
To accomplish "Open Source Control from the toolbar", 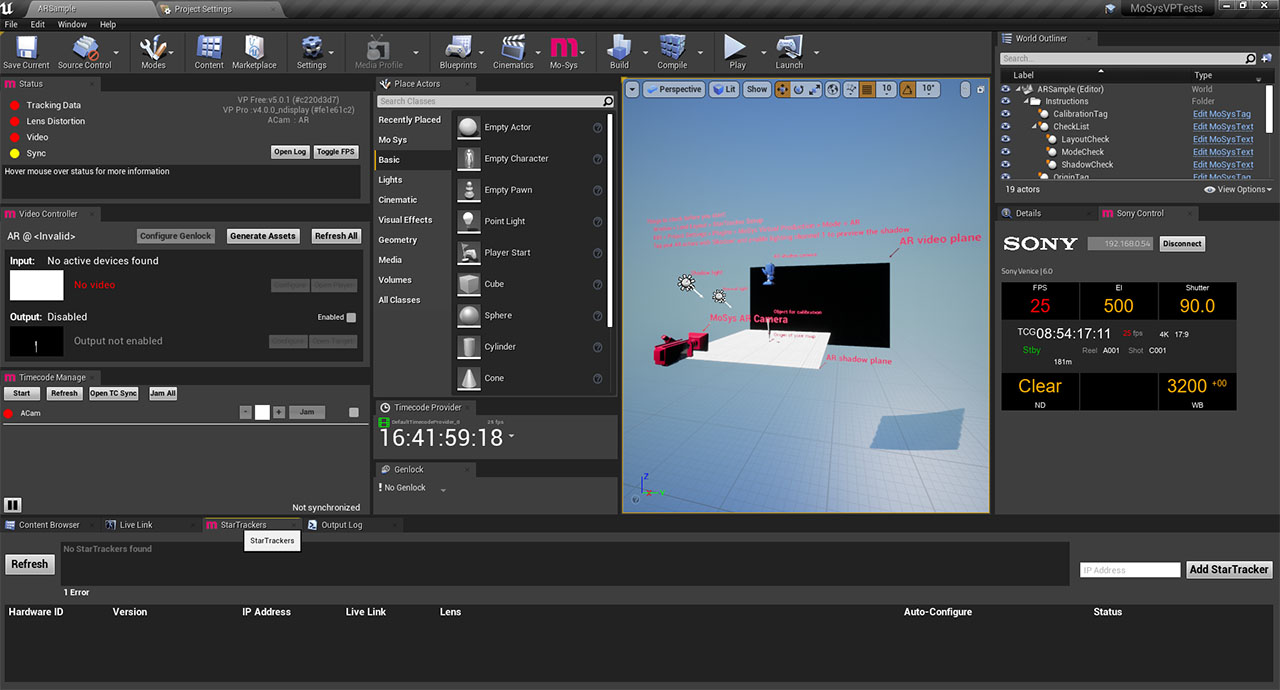I will coord(85,52).
